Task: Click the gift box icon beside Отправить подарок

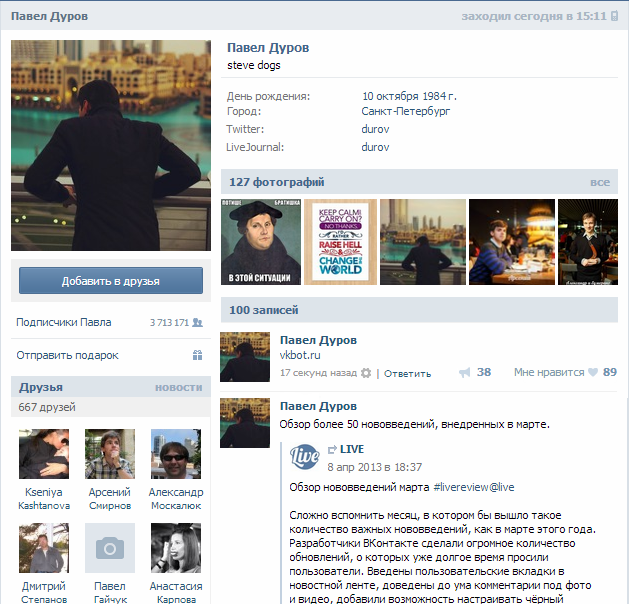Action: 197,355
